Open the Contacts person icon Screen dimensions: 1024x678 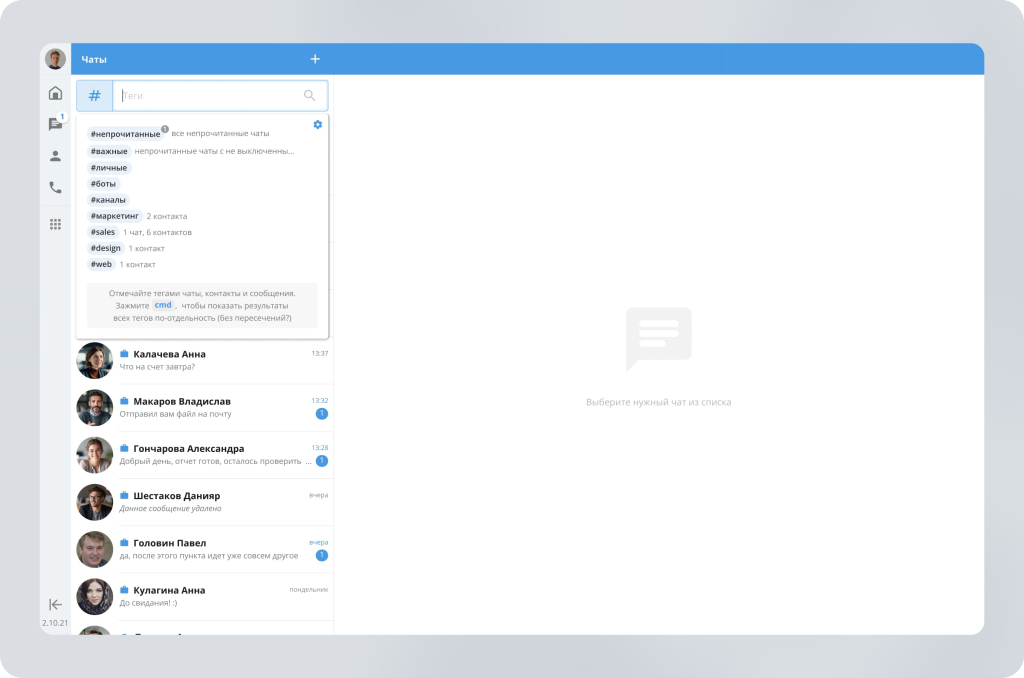click(x=56, y=156)
